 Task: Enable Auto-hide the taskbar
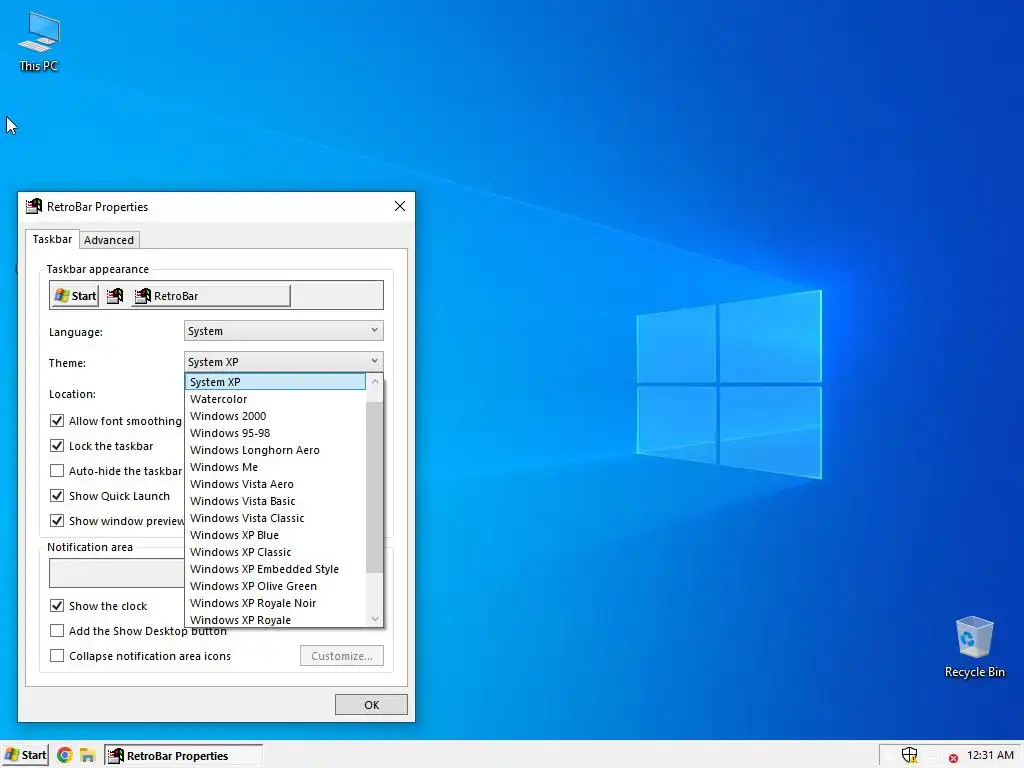tap(57, 470)
